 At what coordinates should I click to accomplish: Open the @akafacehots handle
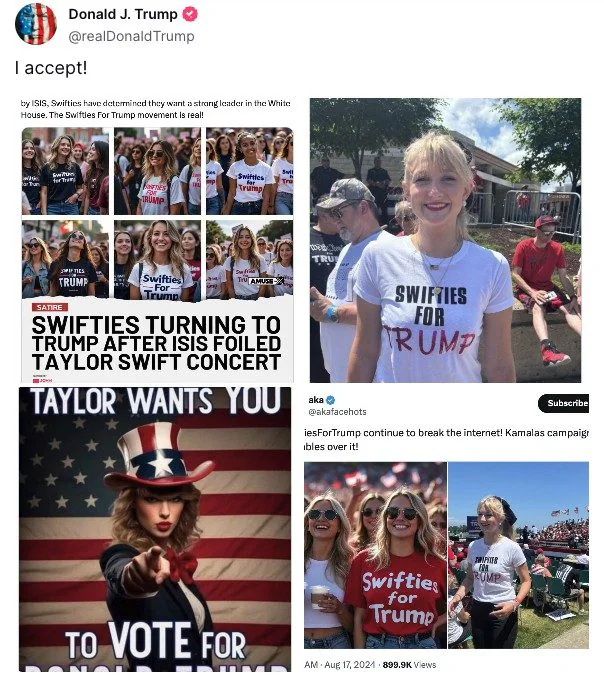pyautogui.click(x=337, y=412)
